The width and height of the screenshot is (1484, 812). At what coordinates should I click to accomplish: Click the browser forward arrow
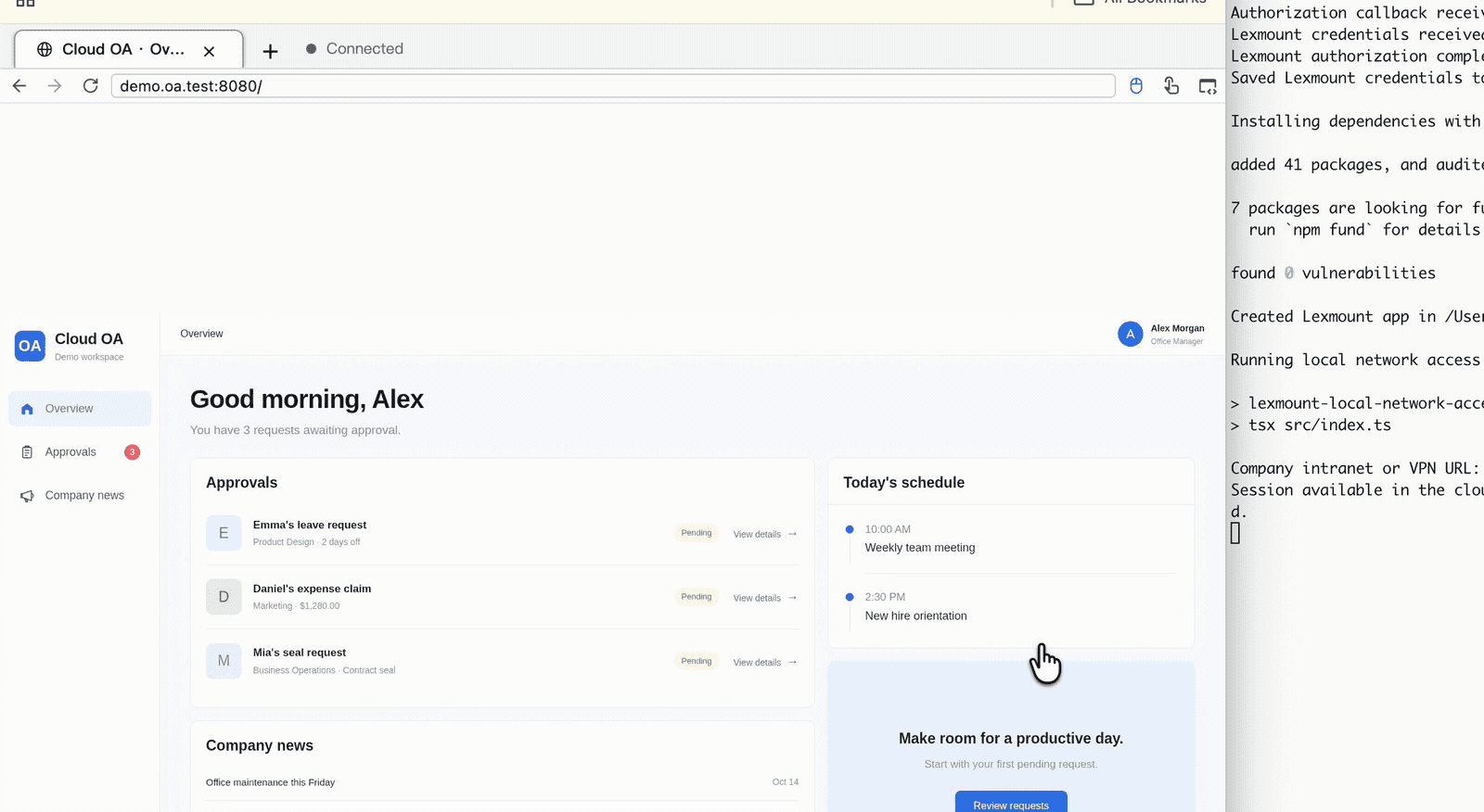coord(55,86)
